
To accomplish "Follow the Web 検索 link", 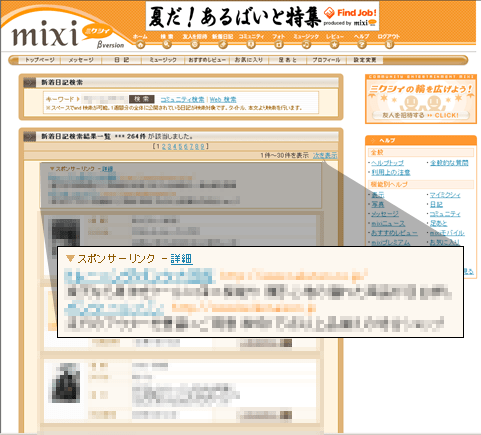I will pos(223,99).
